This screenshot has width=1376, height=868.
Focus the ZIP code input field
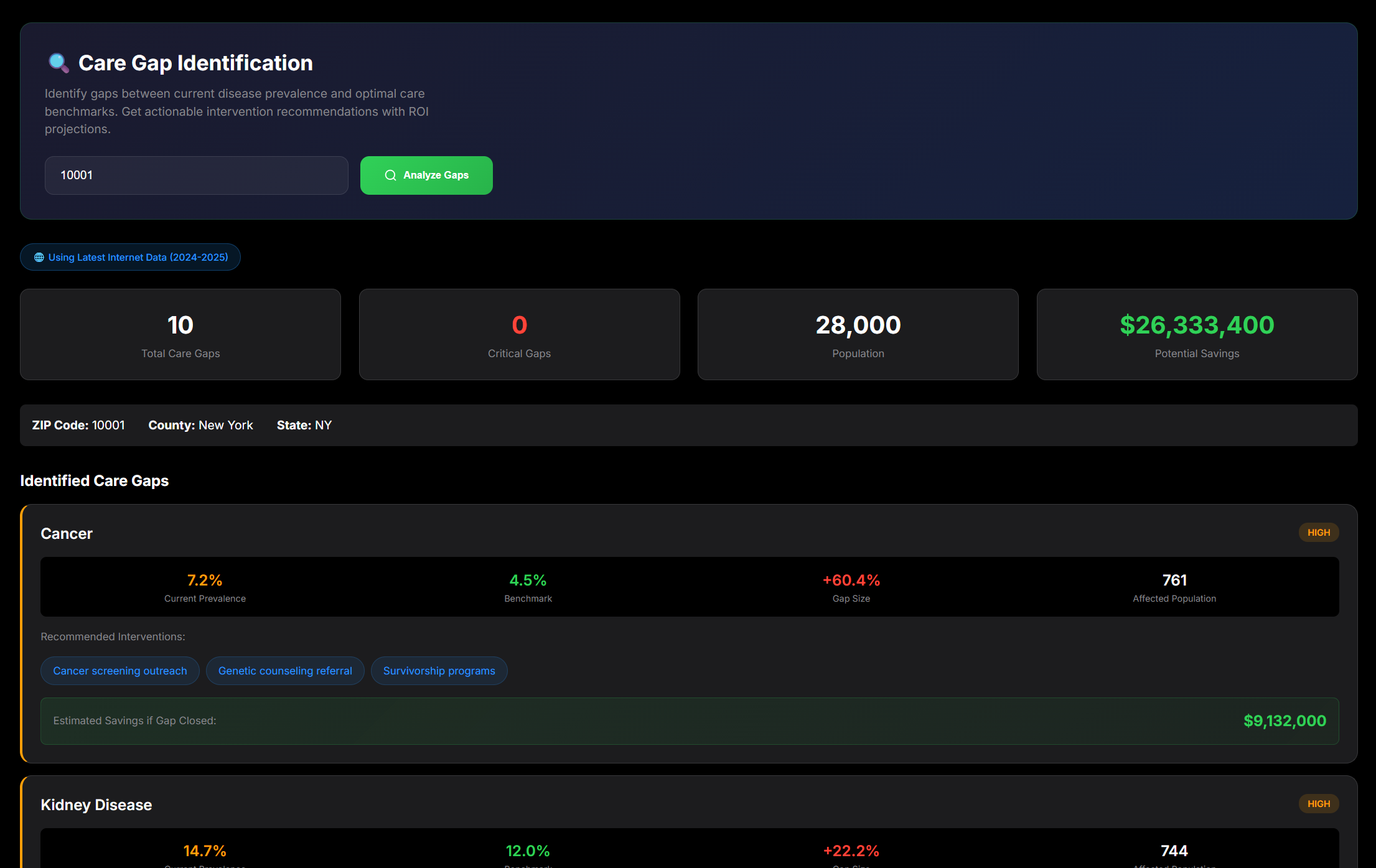coord(196,175)
